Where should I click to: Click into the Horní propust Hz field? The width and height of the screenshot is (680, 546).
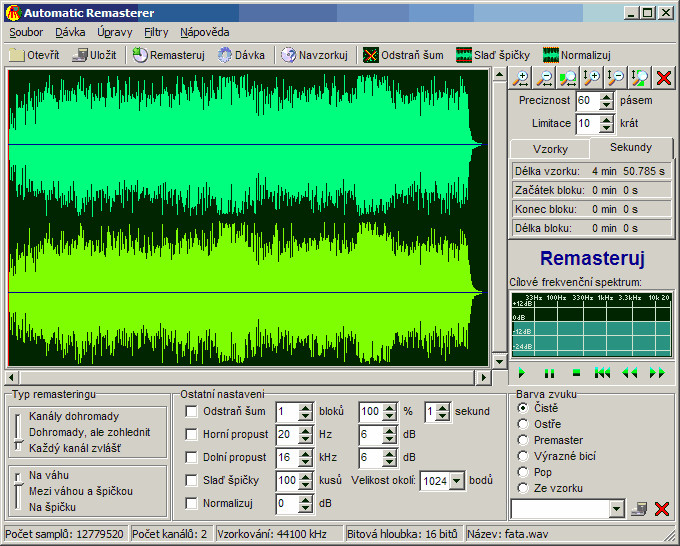click(x=286, y=434)
